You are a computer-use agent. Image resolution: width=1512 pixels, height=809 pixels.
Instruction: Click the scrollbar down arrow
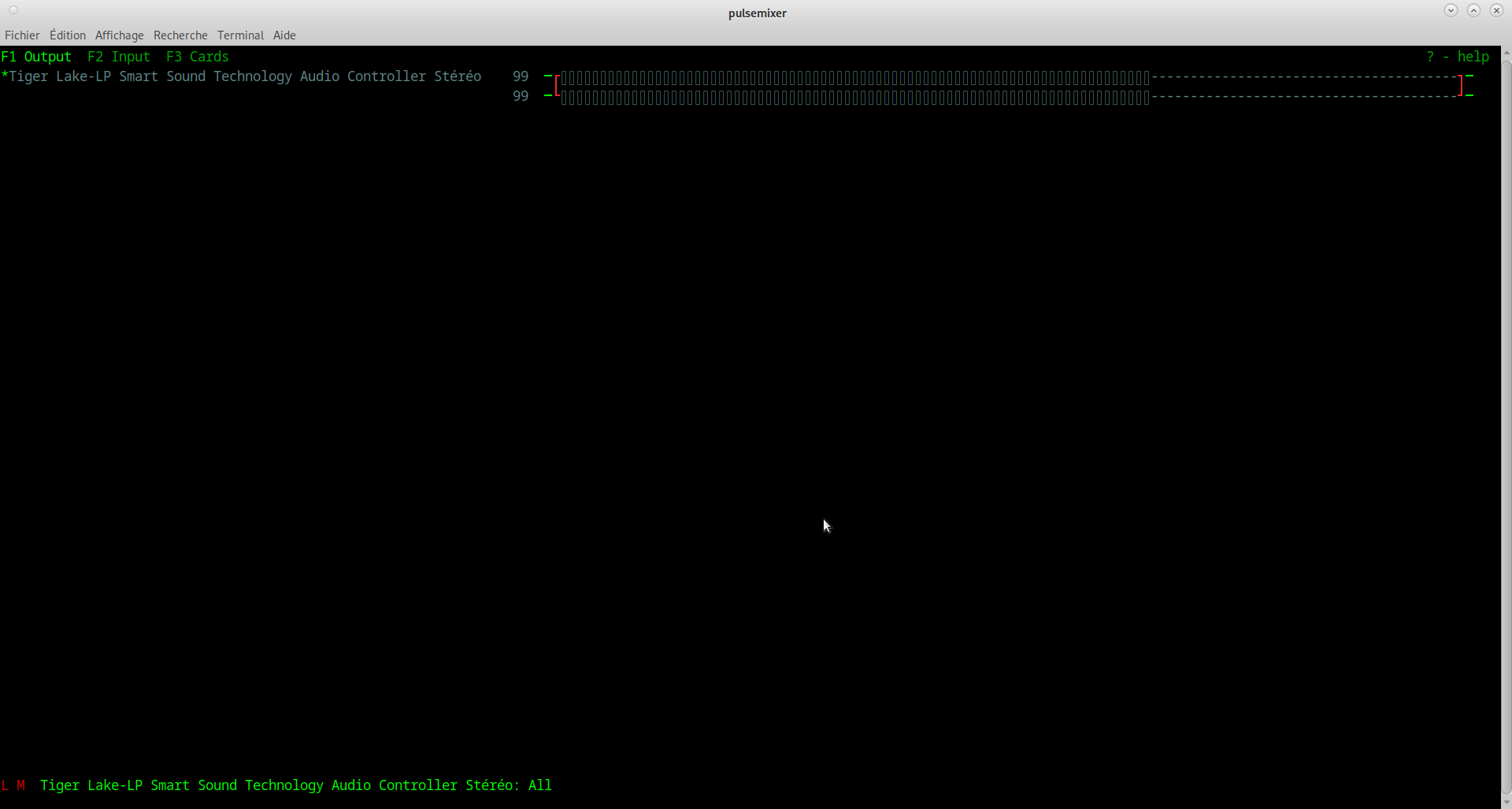(x=1506, y=802)
